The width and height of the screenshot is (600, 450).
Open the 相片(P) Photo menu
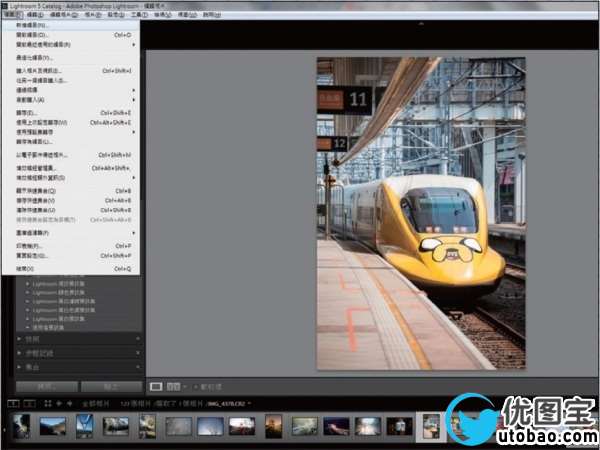(93, 15)
